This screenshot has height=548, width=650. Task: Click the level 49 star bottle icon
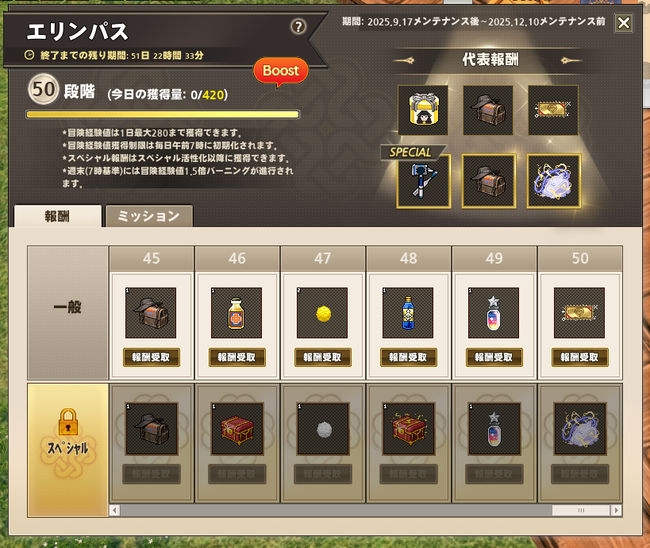[x=493, y=313]
